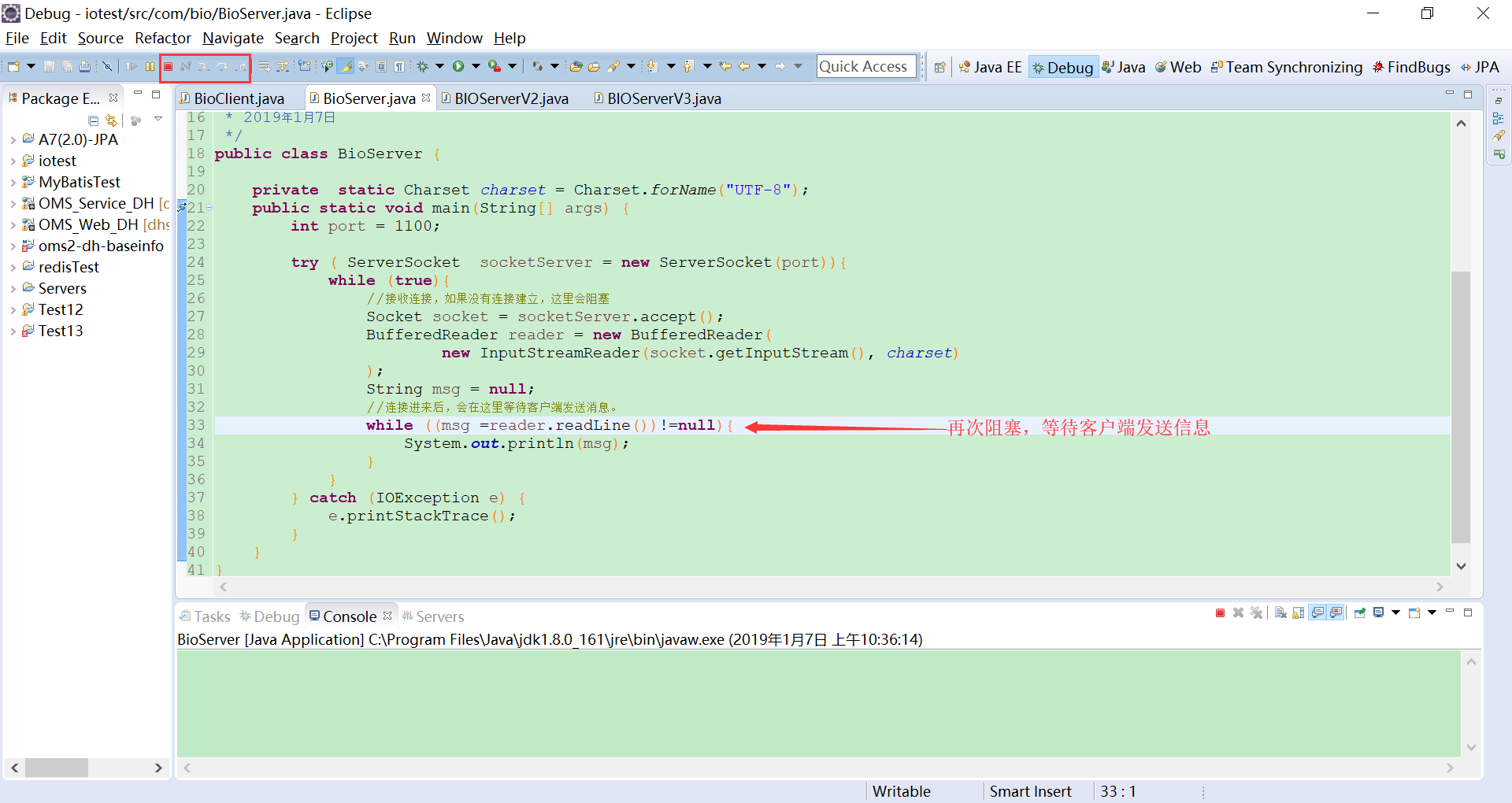
Task: Switch to Web perspective
Action: pyautogui.click(x=1178, y=67)
